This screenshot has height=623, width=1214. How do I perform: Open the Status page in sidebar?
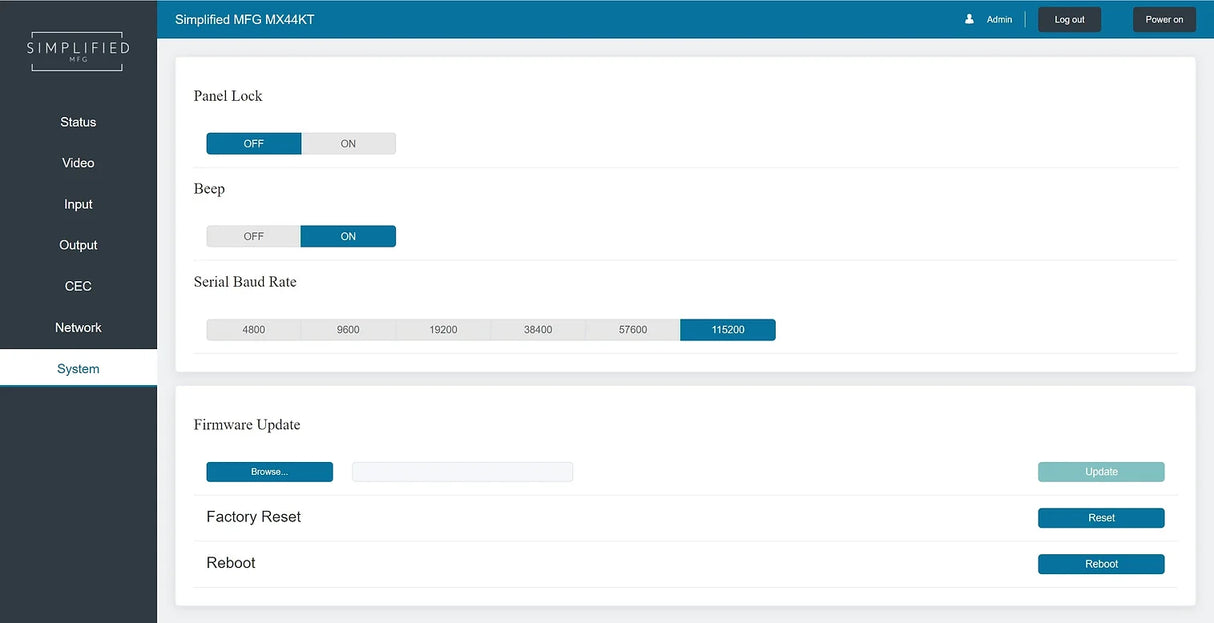78,122
